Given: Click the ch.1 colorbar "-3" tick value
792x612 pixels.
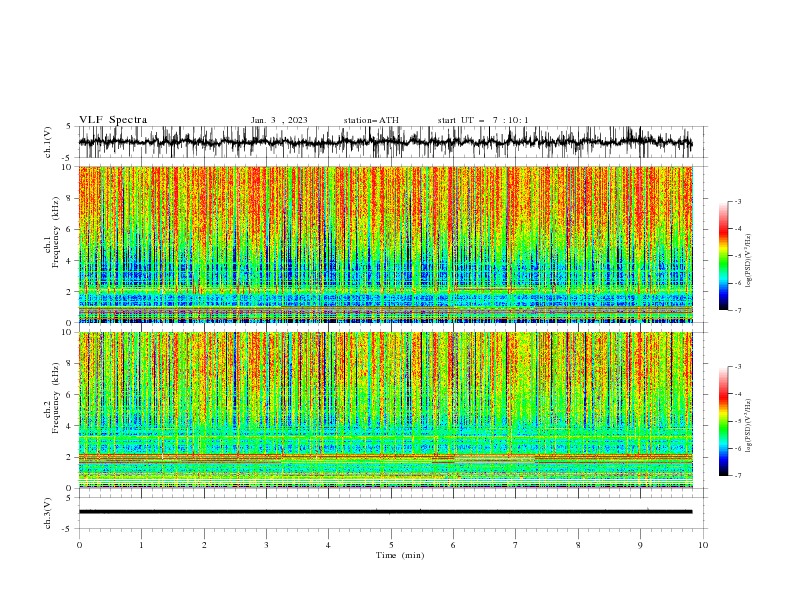Looking at the screenshot, I should pyautogui.click(x=737, y=201).
